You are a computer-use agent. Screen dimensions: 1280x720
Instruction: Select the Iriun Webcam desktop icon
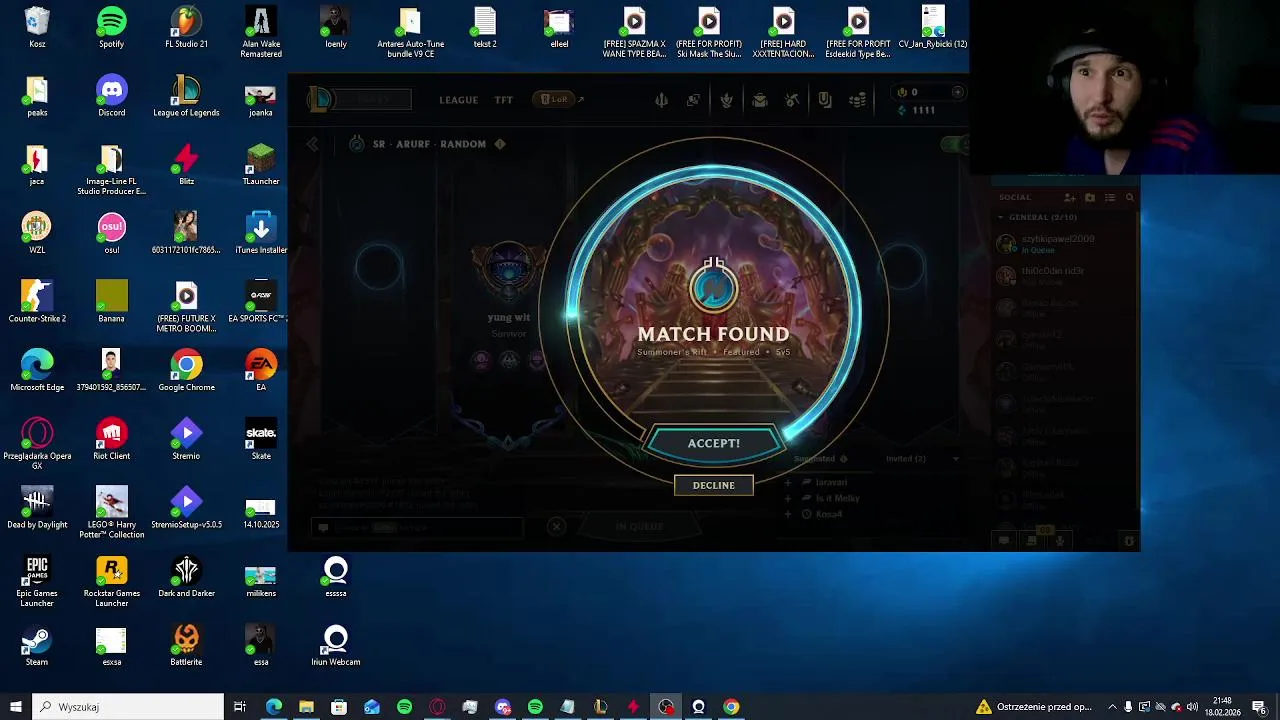coord(335,646)
